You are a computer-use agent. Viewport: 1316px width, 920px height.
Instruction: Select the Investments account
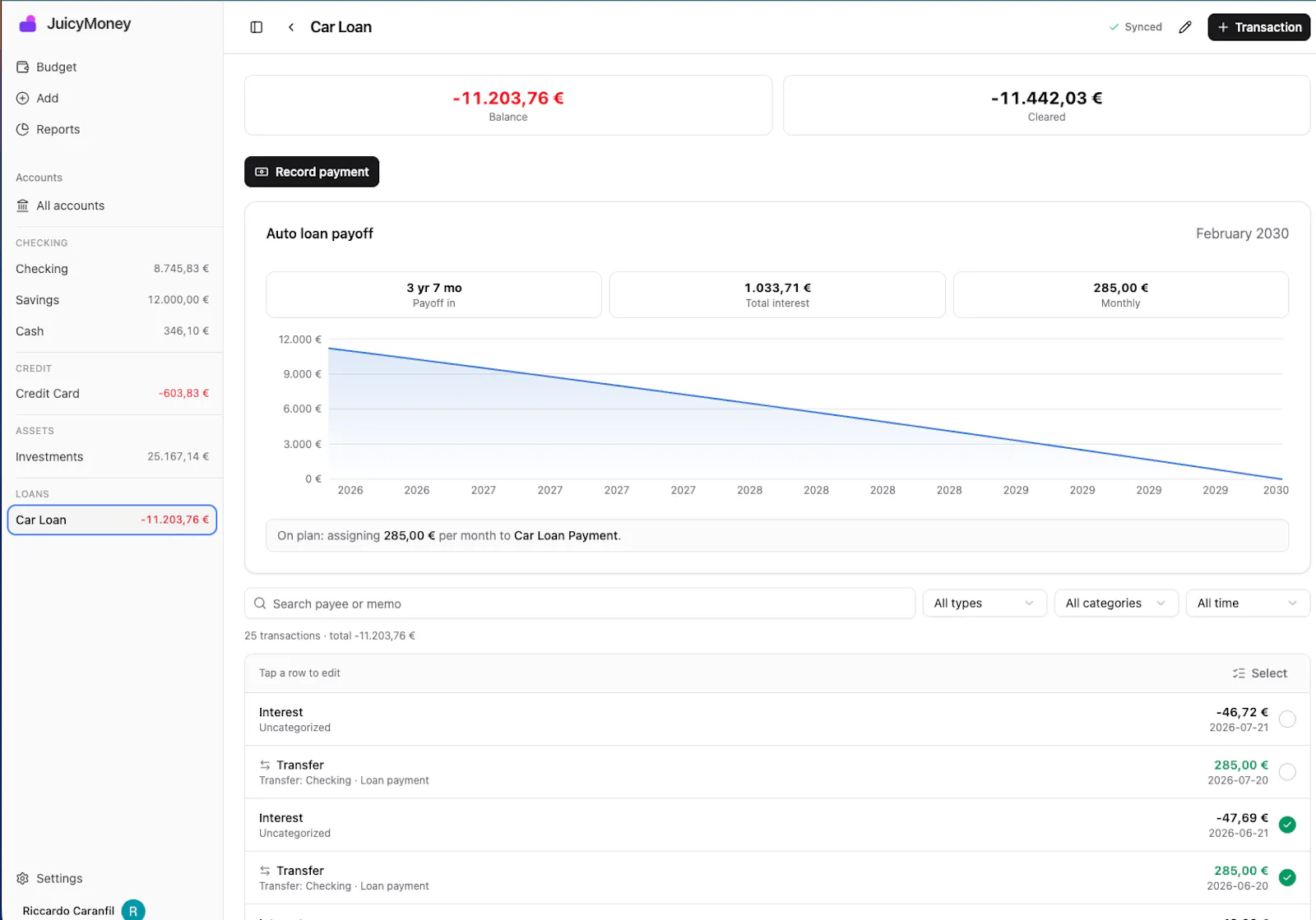(112, 457)
